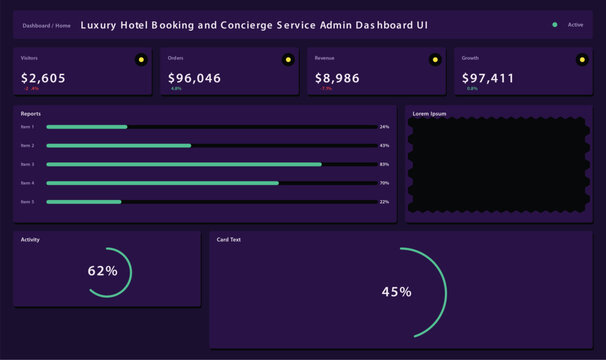Click the Growth card label
606x360 pixels.
(470, 58)
